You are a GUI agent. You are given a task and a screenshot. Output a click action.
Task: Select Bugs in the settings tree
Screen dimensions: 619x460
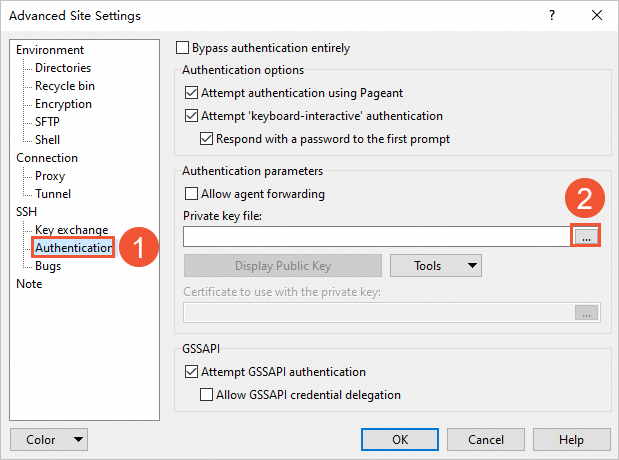(x=48, y=266)
